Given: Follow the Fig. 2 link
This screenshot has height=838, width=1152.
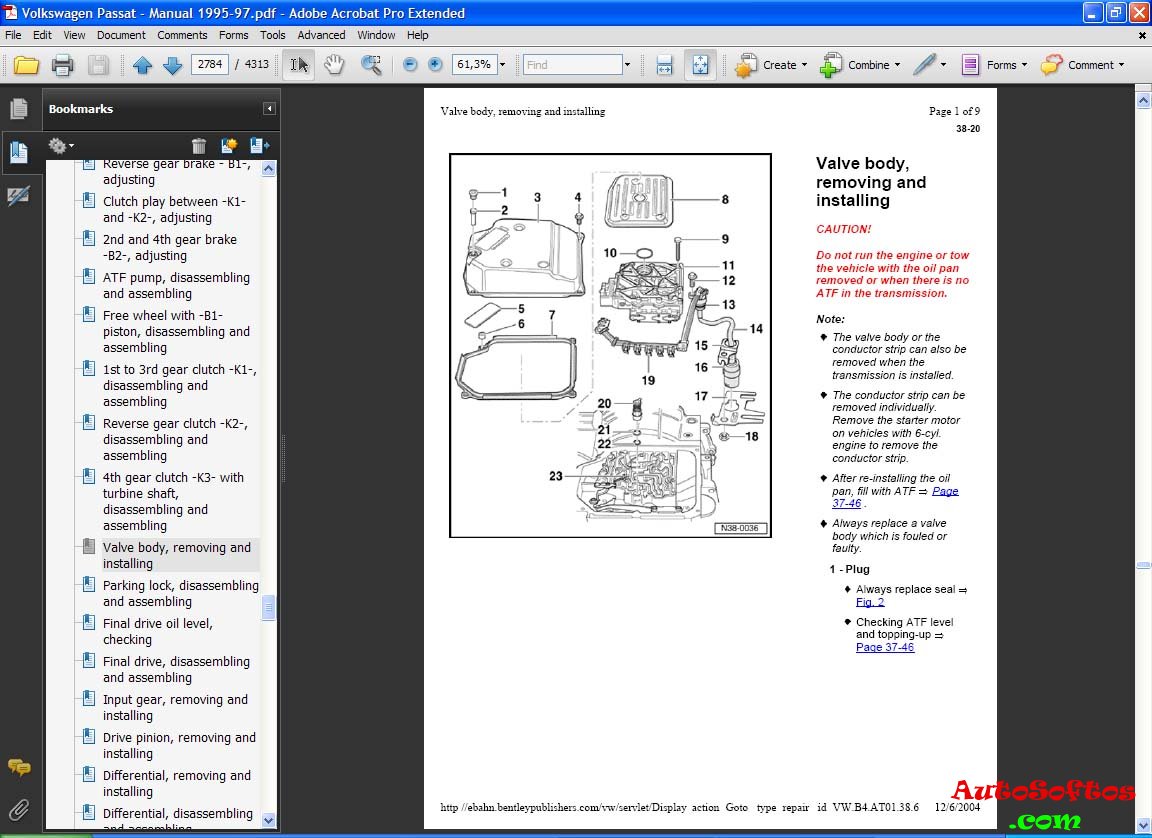Looking at the screenshot, I should (870, 602).
